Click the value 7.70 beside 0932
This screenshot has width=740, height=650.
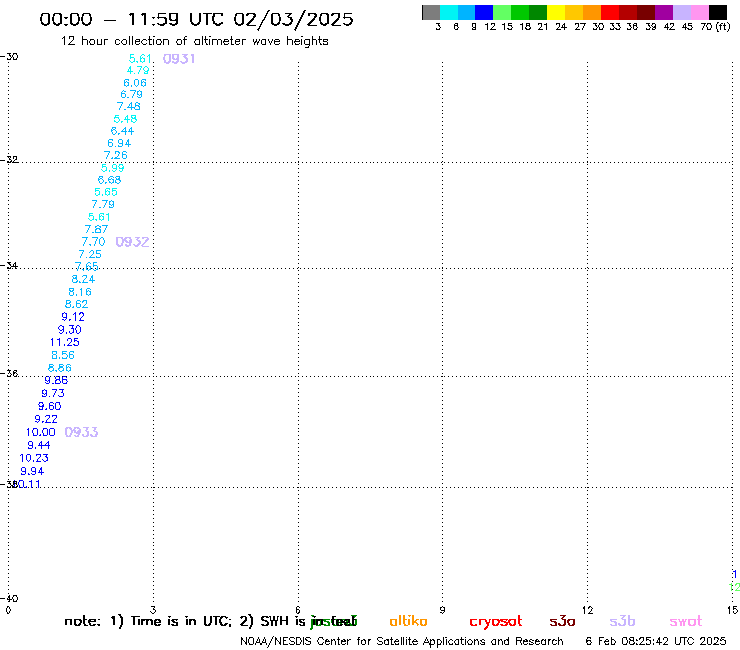pyautogui.click(x=93, y=242)
